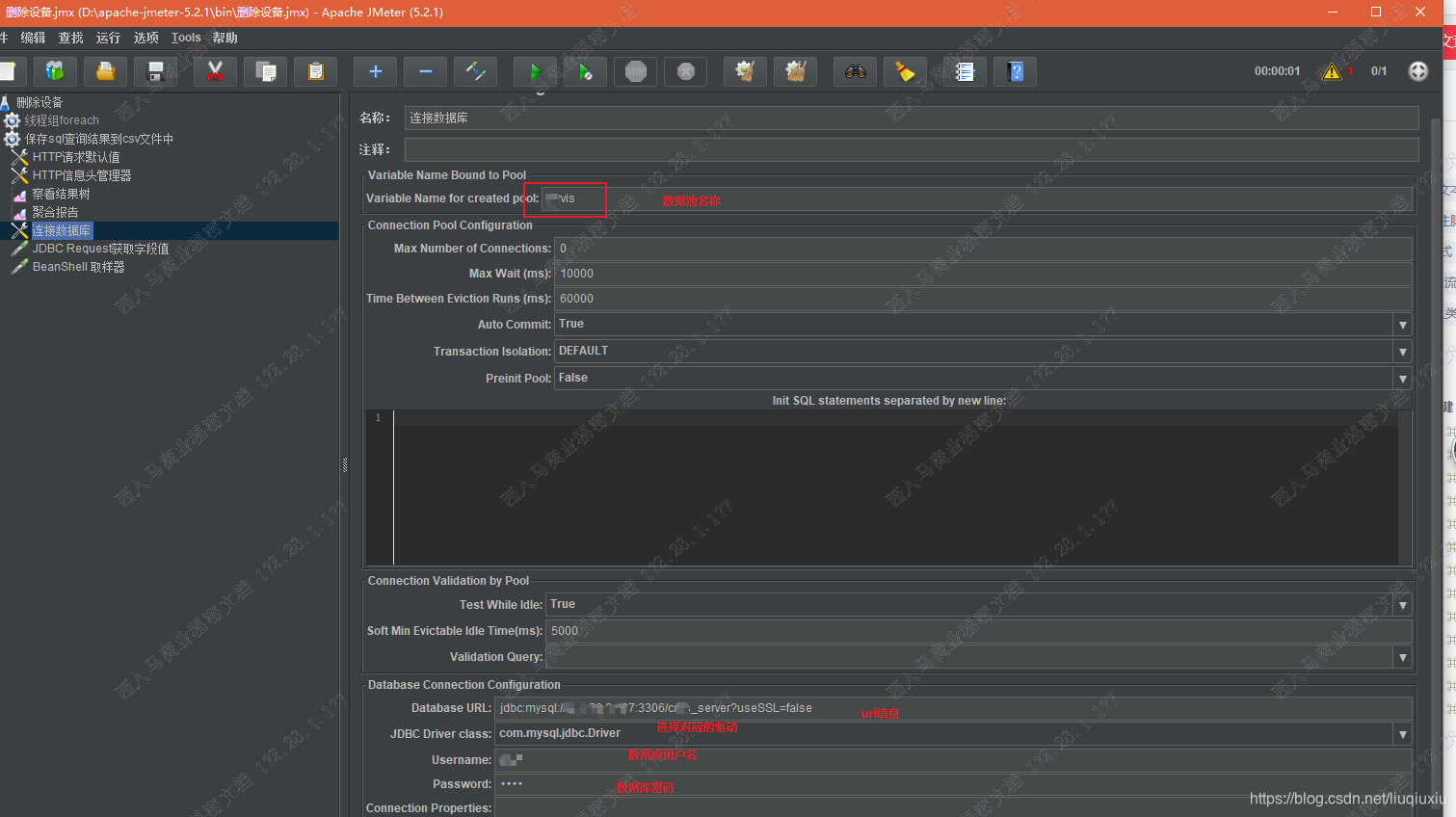Screen dimensions: 1456x817
Task: Click the Shutdown test icon
Action: click(685, 71)
